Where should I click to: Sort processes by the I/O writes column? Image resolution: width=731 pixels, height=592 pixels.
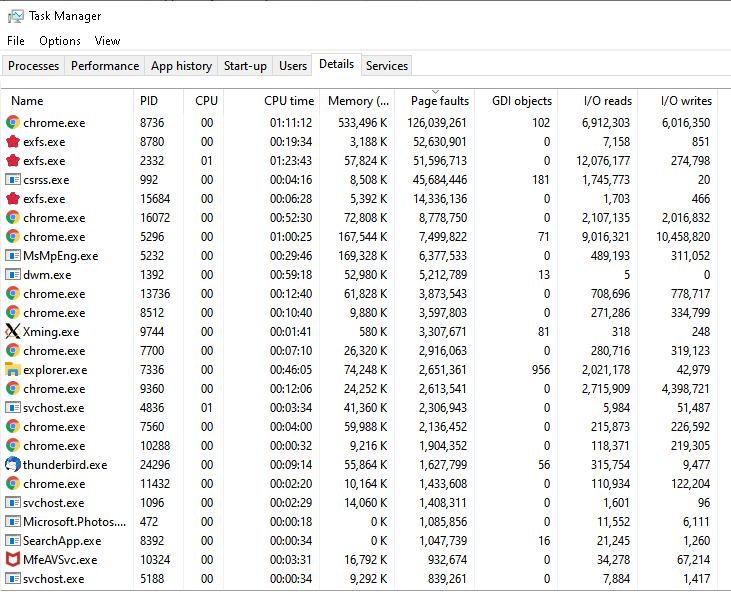tap(686, 101)
